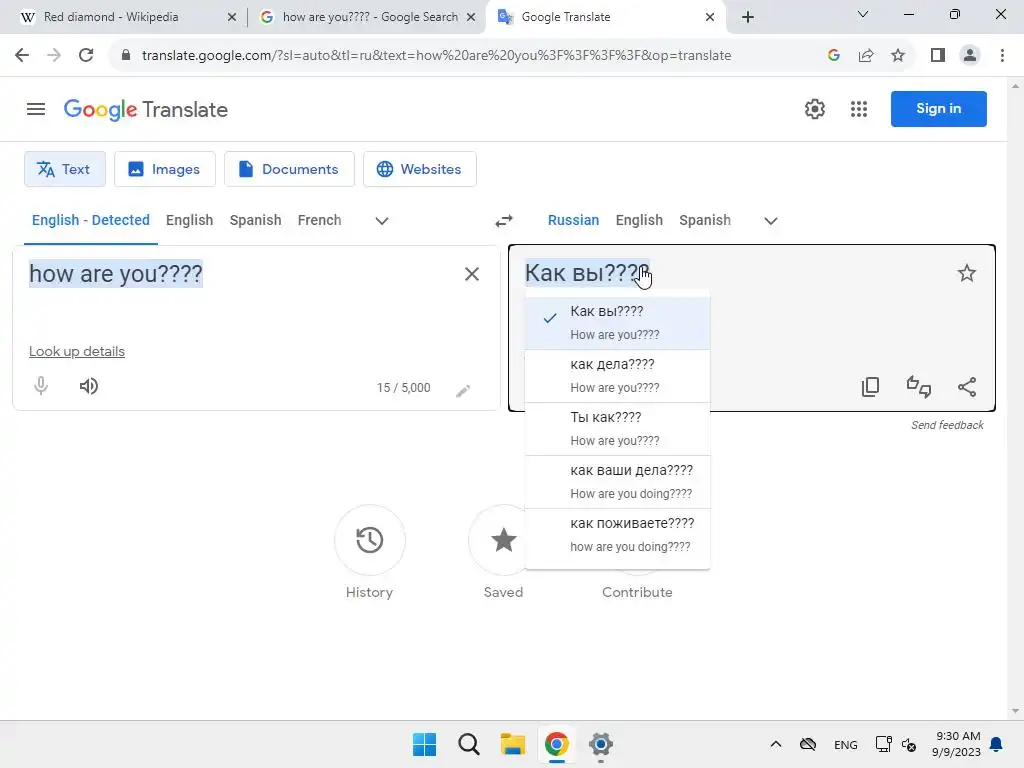Pick alternative 'как ваши дела????'
Screen dimensions: 1024x768
click(617, 481)
